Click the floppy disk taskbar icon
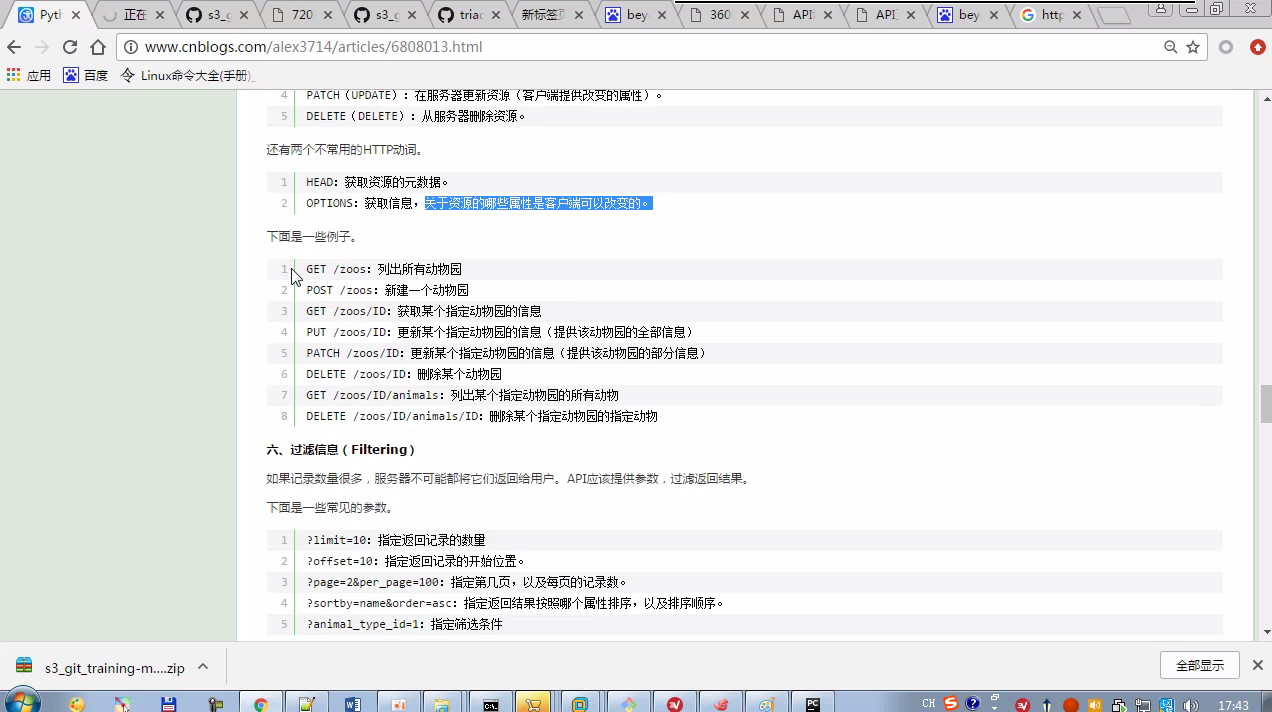 coord(169,704)
